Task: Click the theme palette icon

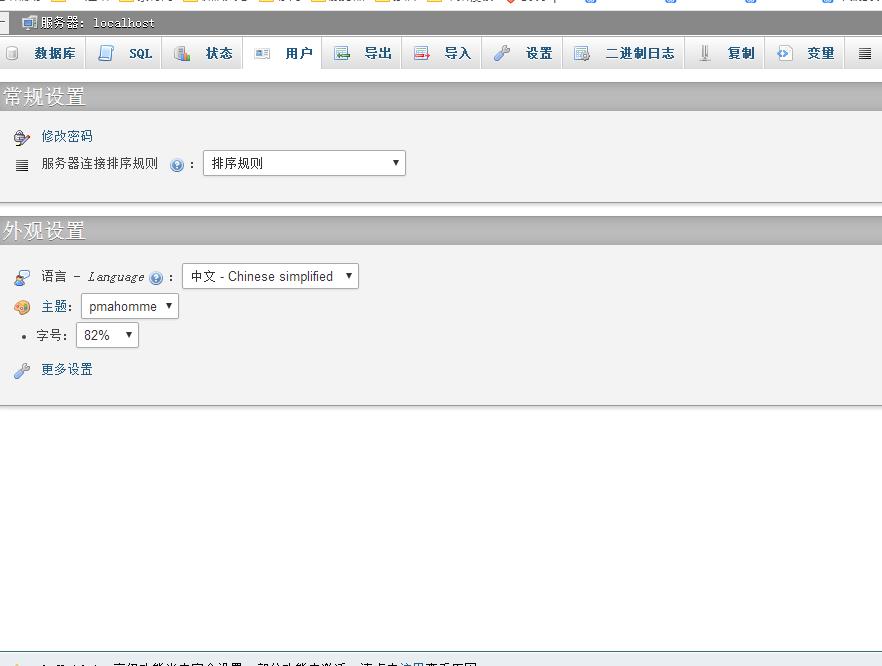Action: [x=22, y=307]
